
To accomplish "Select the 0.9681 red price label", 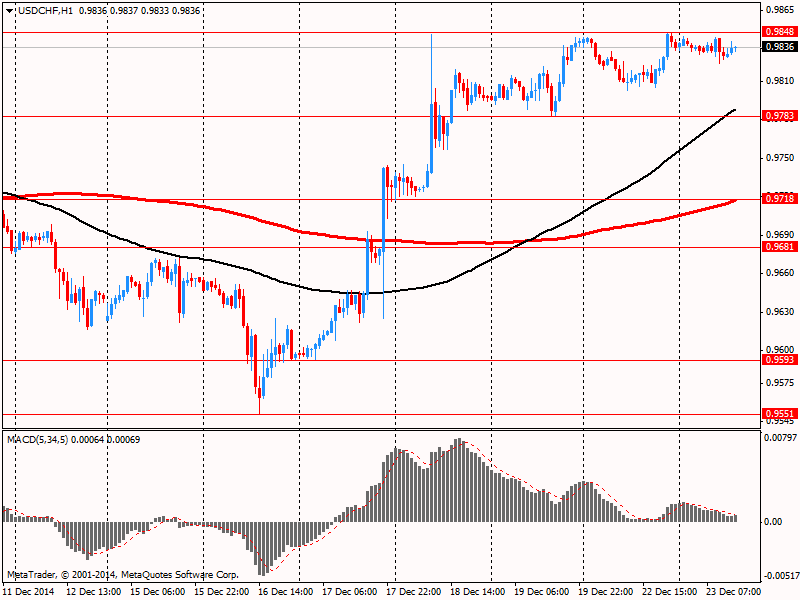I will click(x=780, y=246).
